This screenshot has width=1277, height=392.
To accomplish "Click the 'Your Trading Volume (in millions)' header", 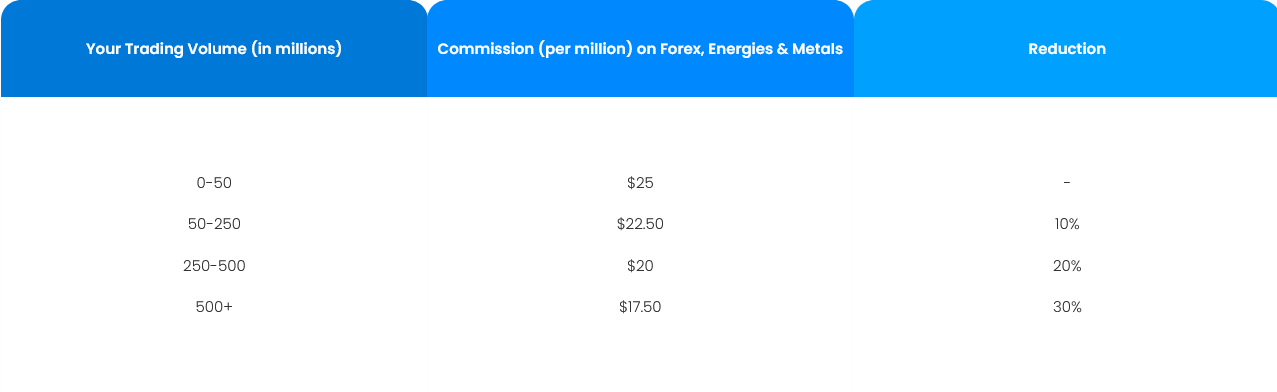I will coord(214,48).
